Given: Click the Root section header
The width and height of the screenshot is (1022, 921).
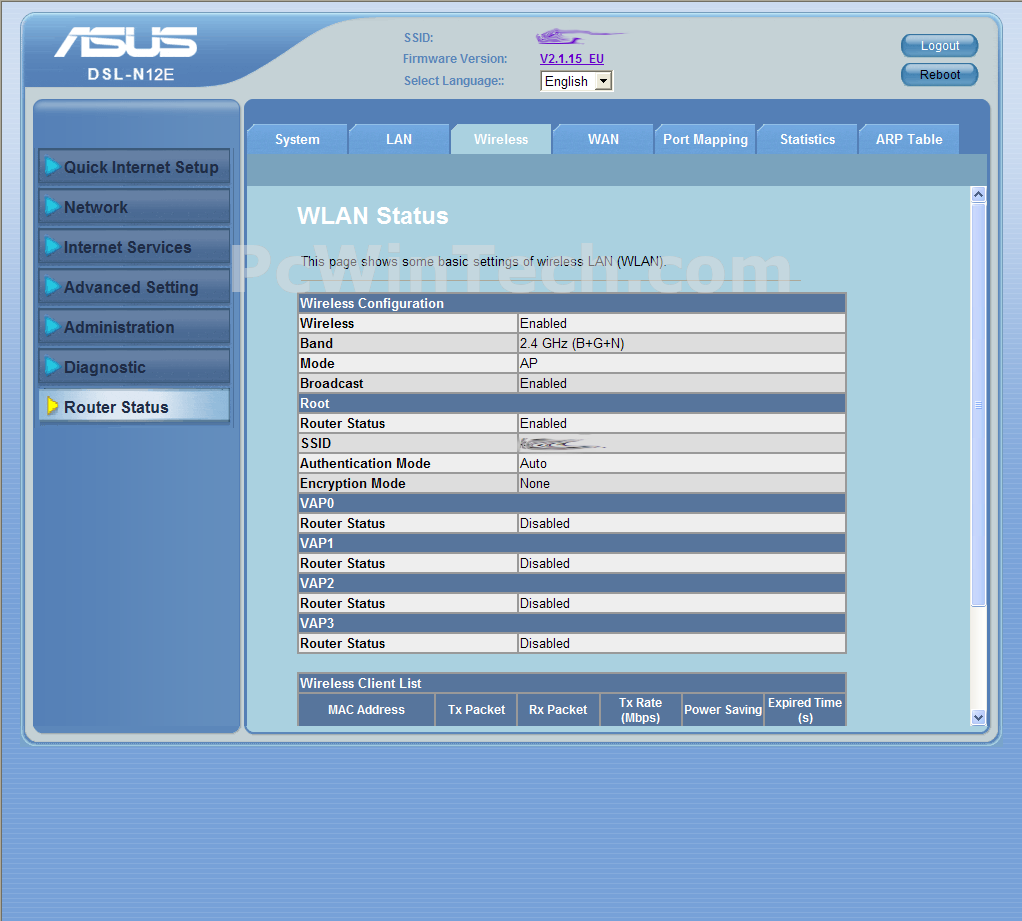Looking at the screenshot, I should pyautogui.click(x=572, y=403).
